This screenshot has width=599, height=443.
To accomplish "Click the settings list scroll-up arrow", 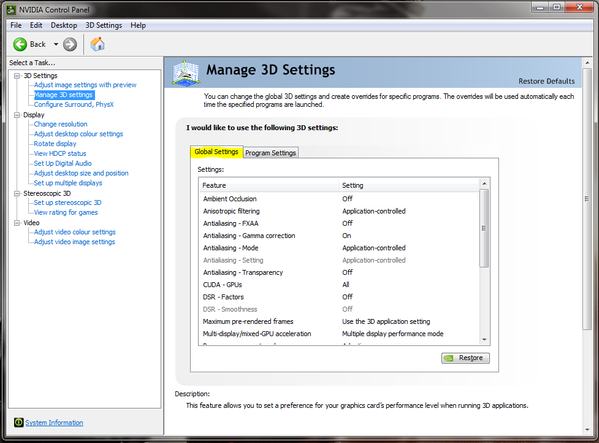I will [x=484, y=184].
